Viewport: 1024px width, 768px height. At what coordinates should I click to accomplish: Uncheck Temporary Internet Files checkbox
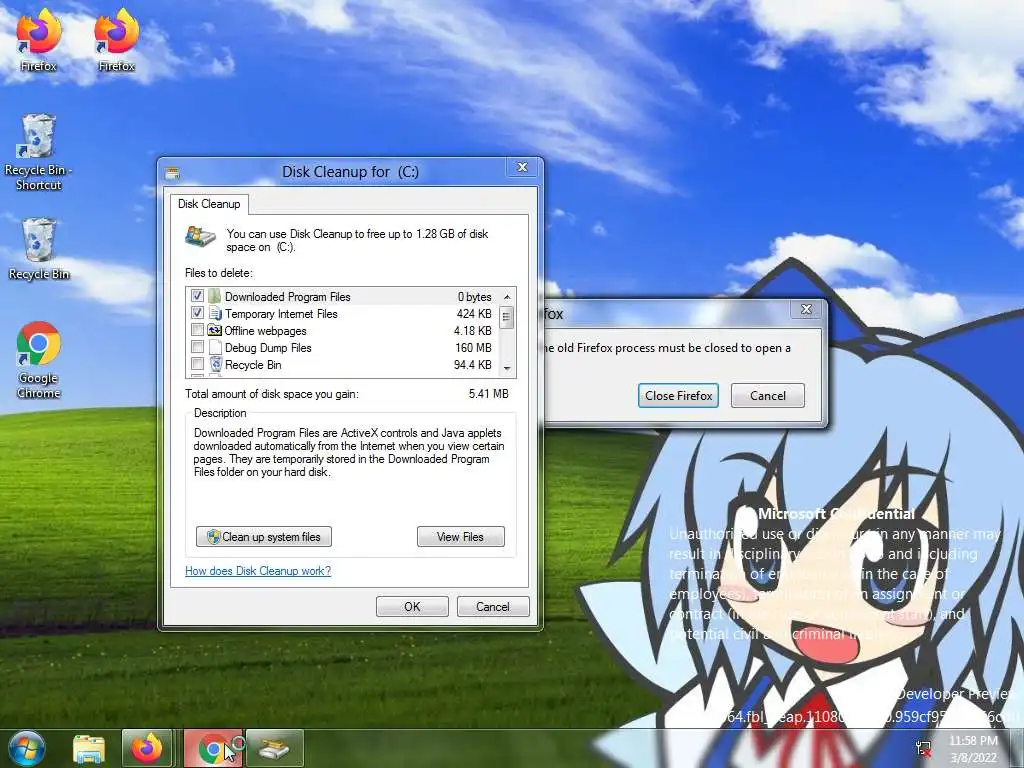click(197, 313)
